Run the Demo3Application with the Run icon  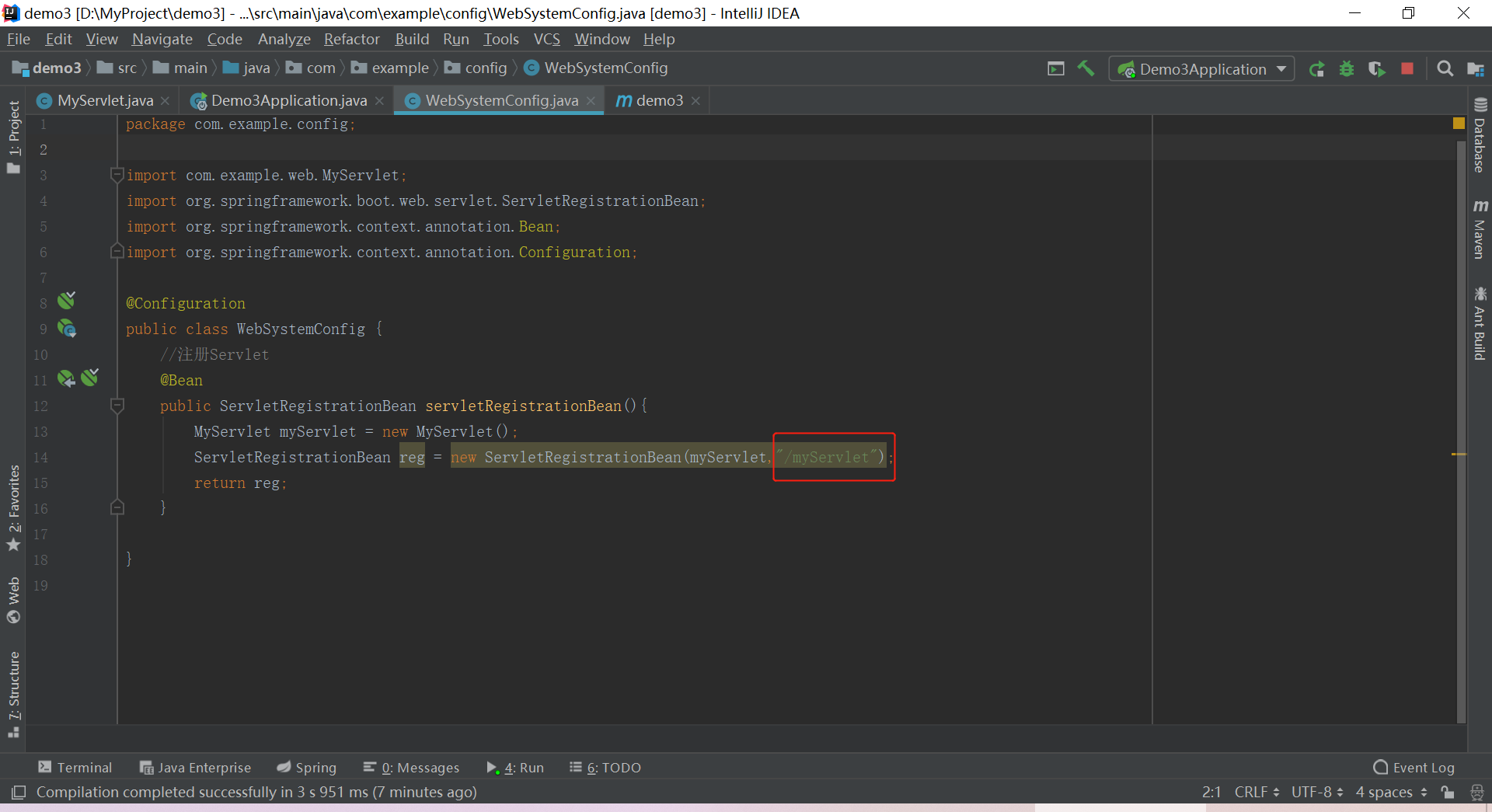(1317, 68)
